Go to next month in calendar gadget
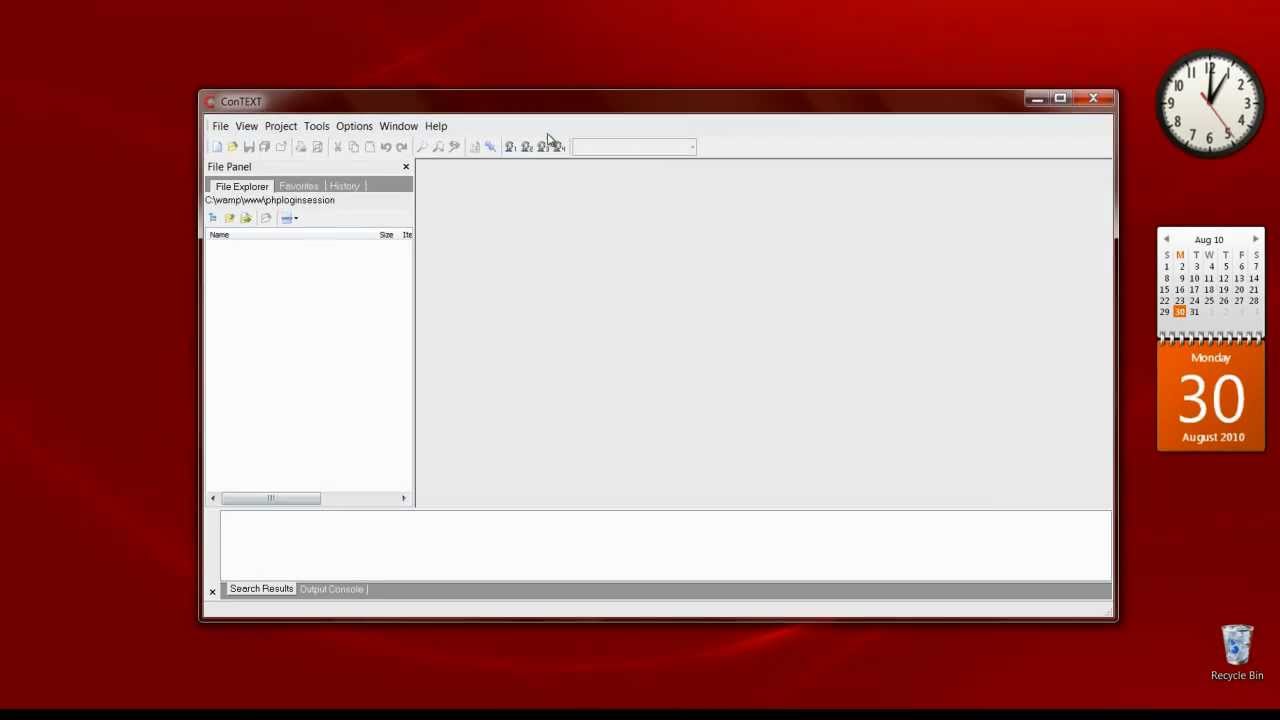Viewport: 1280px width, 720px height. 1255,240
